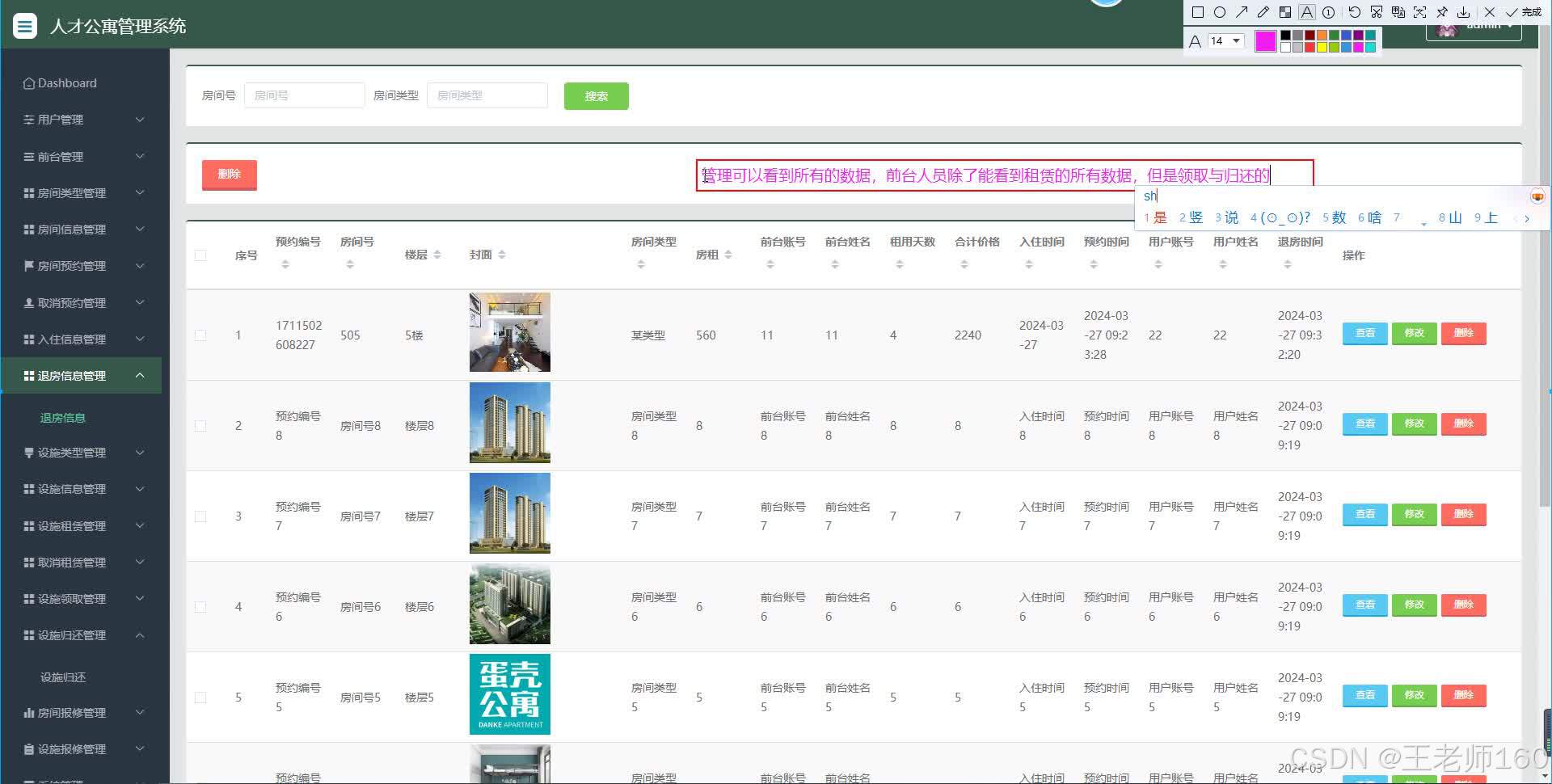
Task: Save the screenshot with the download icon
Action: [1464, 12]
